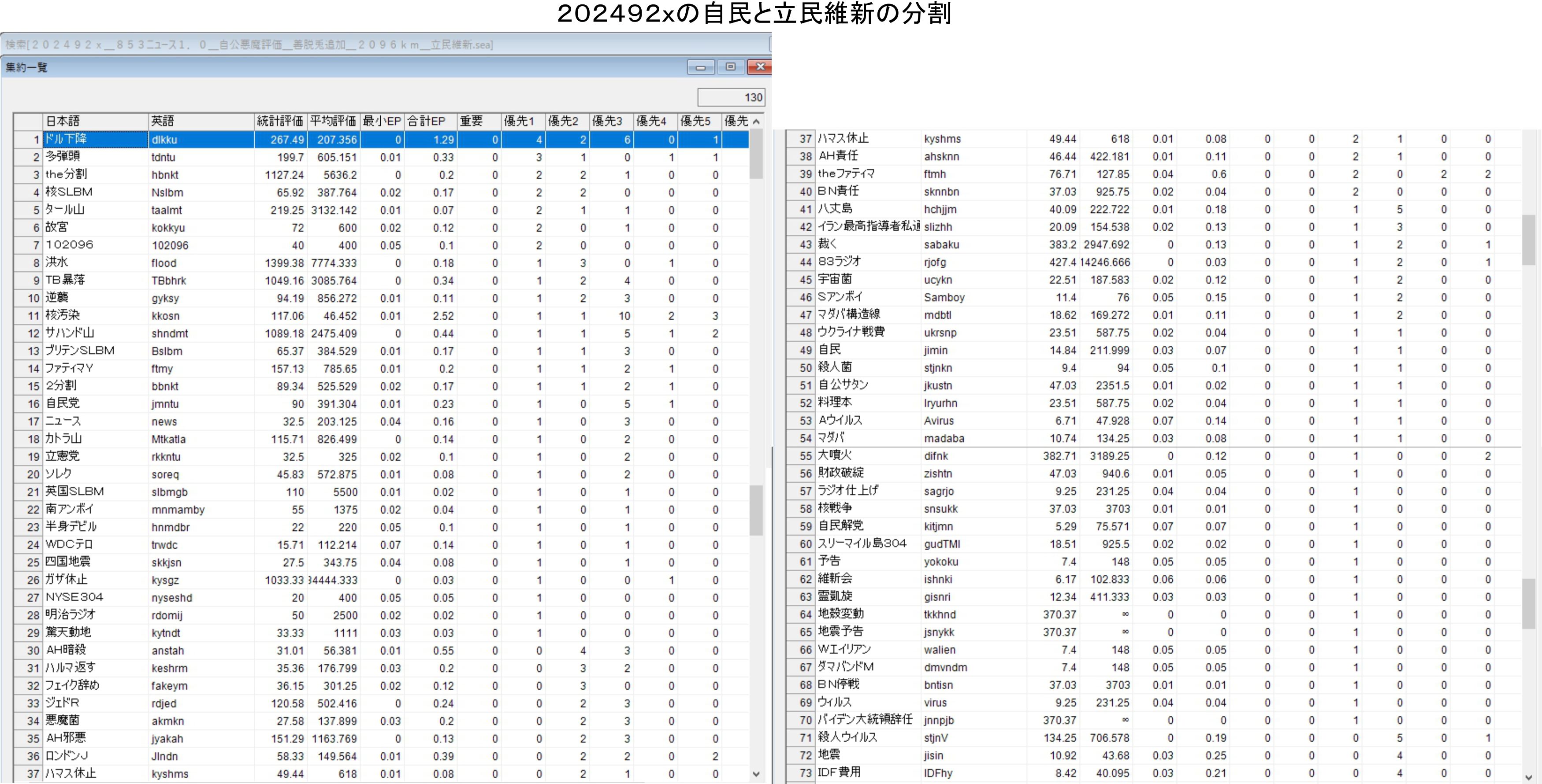Click the 優先5 column header
1542x784 pixels.
[700, 121]
